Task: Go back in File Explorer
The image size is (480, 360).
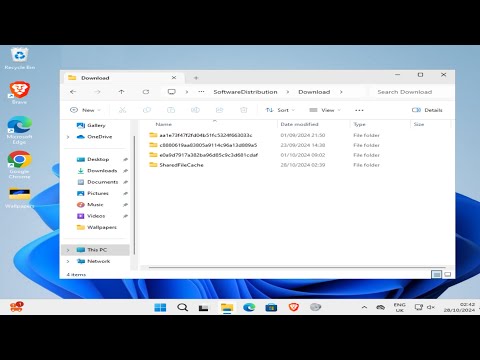Action: tap(73, 92)
